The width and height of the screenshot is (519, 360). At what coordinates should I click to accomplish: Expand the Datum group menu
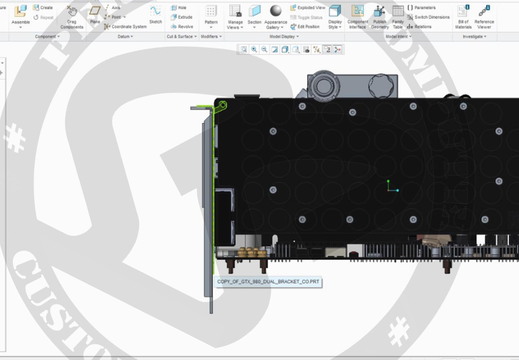click(125, 36)
